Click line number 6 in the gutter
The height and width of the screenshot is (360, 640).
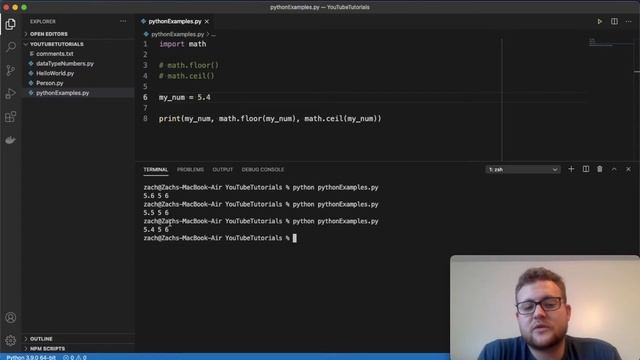click(x=145, y=97)
